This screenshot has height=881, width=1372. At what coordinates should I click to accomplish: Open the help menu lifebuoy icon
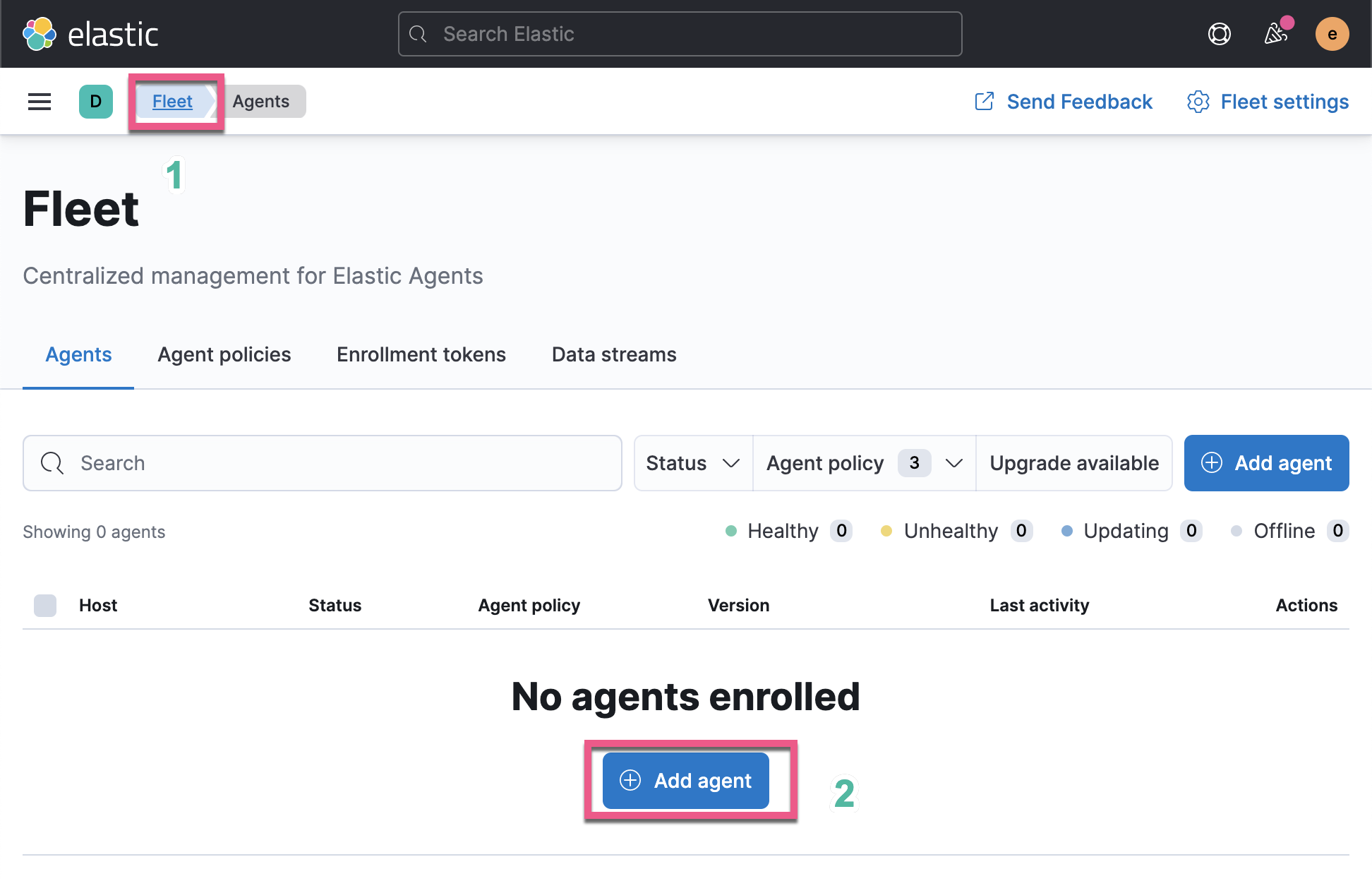click(1220, 34)
